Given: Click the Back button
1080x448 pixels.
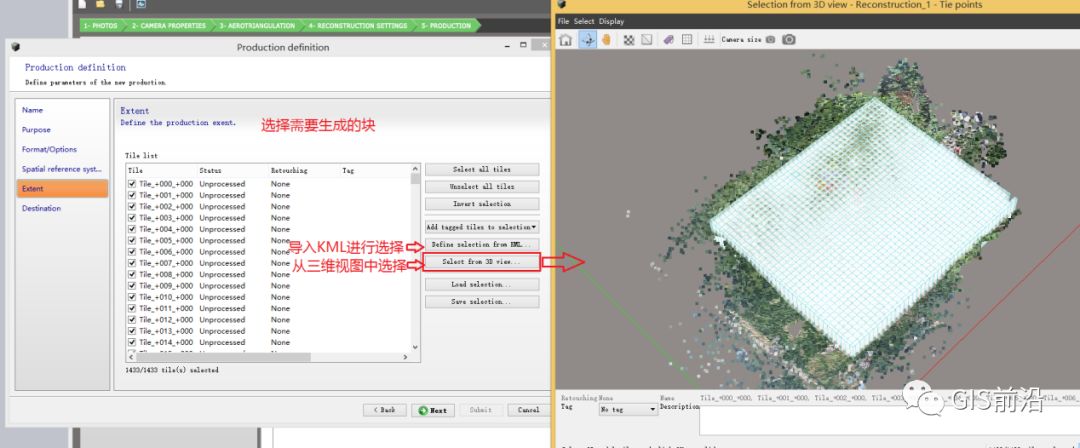Looking at the screenshot, I should pyautogui.click(x=385, y=410).
